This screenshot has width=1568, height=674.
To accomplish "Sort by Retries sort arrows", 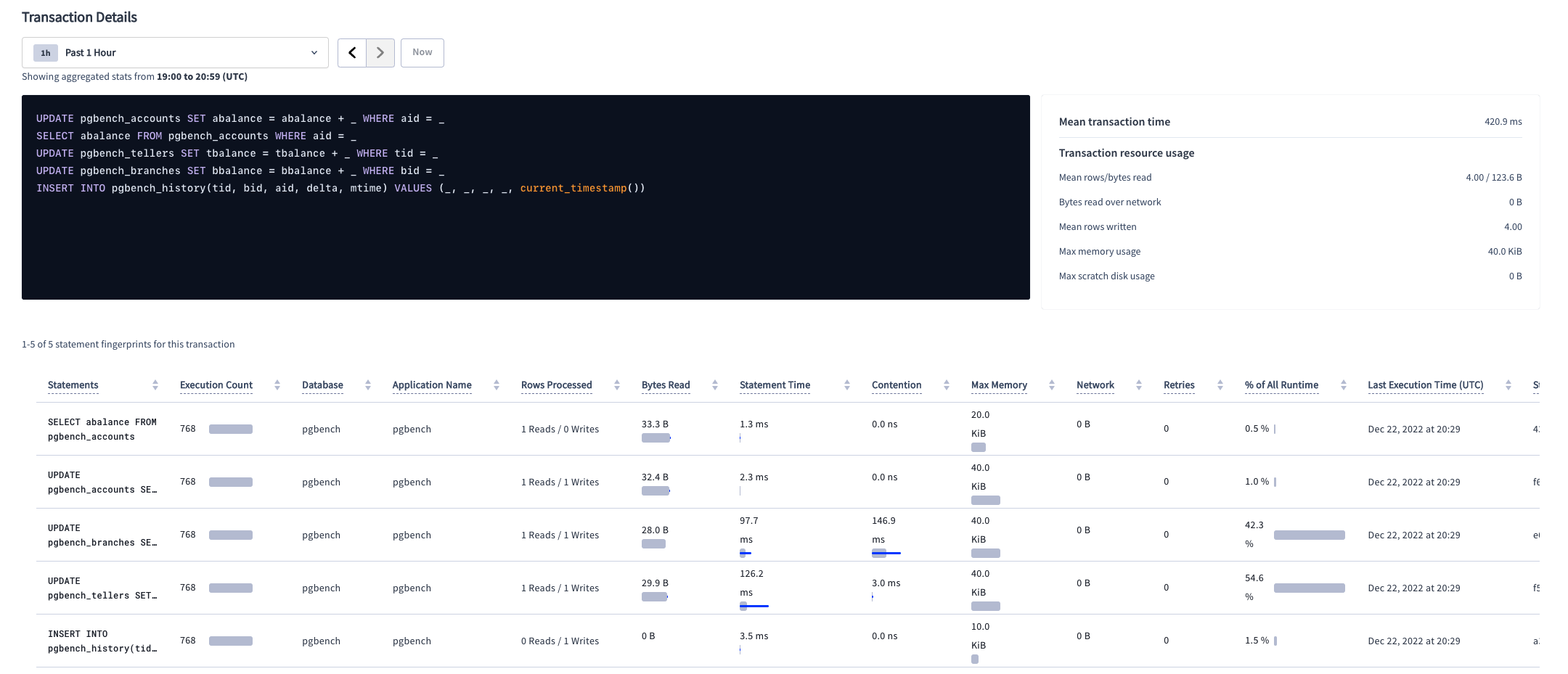I will click(1220, 385).
